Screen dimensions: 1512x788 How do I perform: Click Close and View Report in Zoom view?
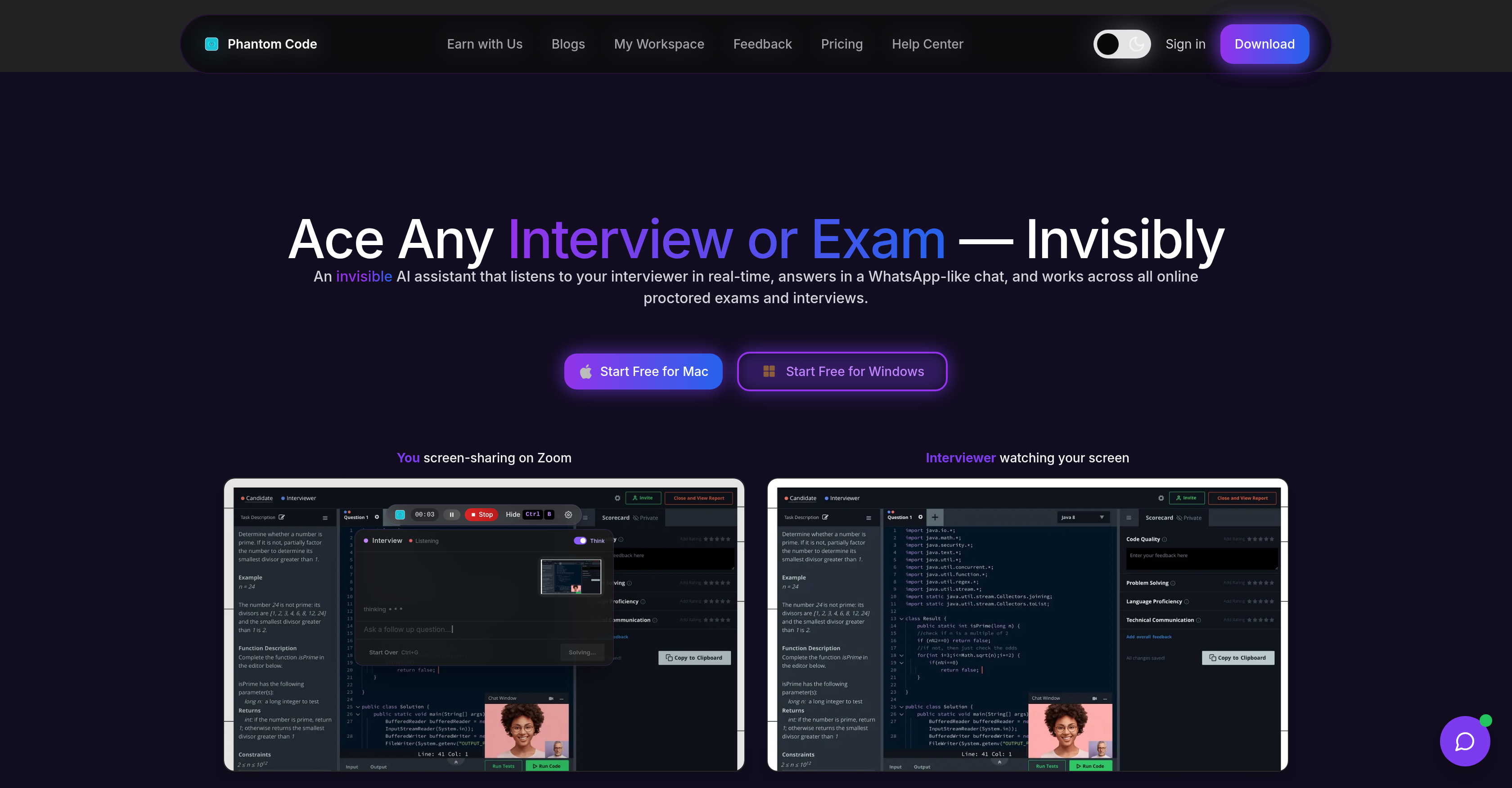(x=698, y=498)
